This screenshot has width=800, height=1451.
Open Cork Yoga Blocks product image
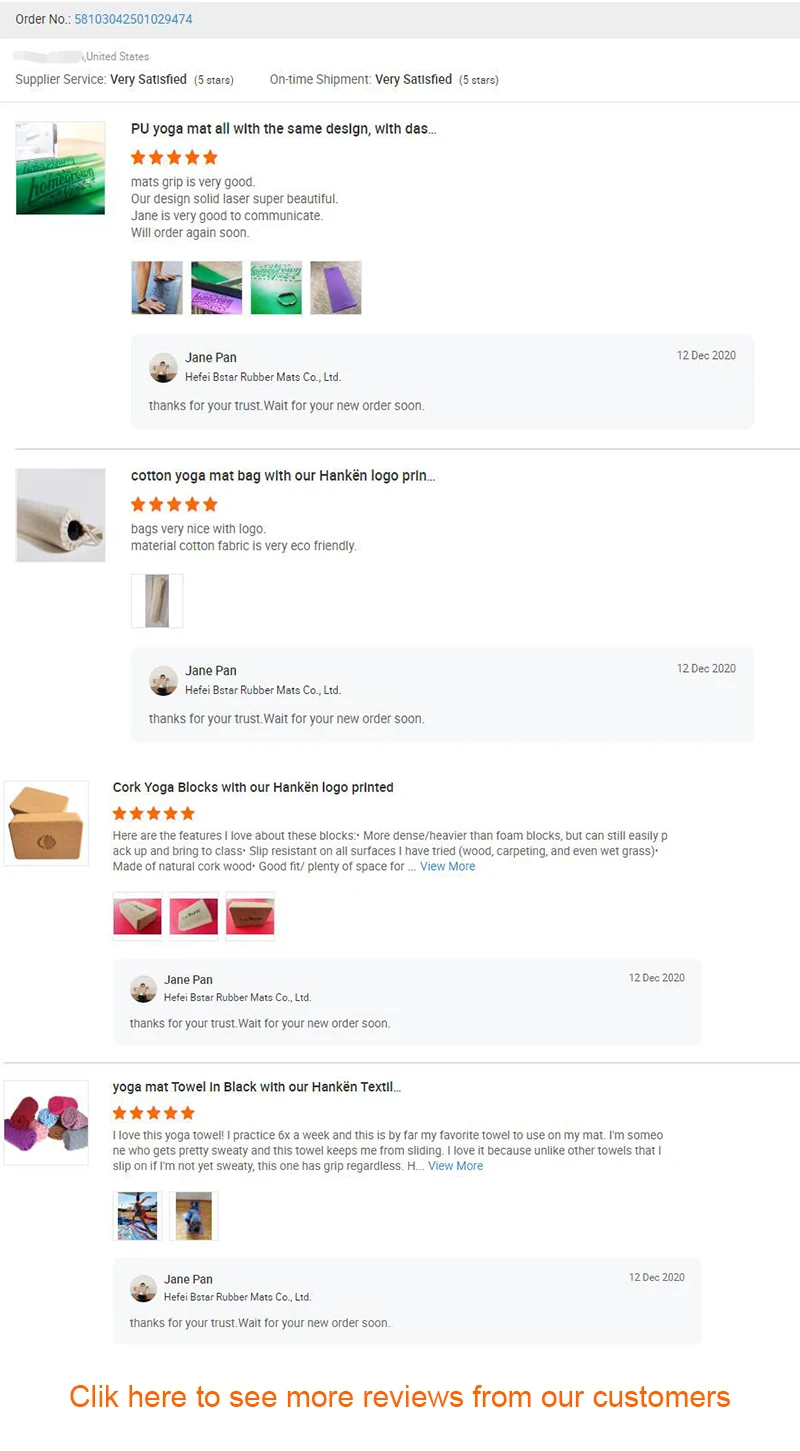click(x=46, y=823)
